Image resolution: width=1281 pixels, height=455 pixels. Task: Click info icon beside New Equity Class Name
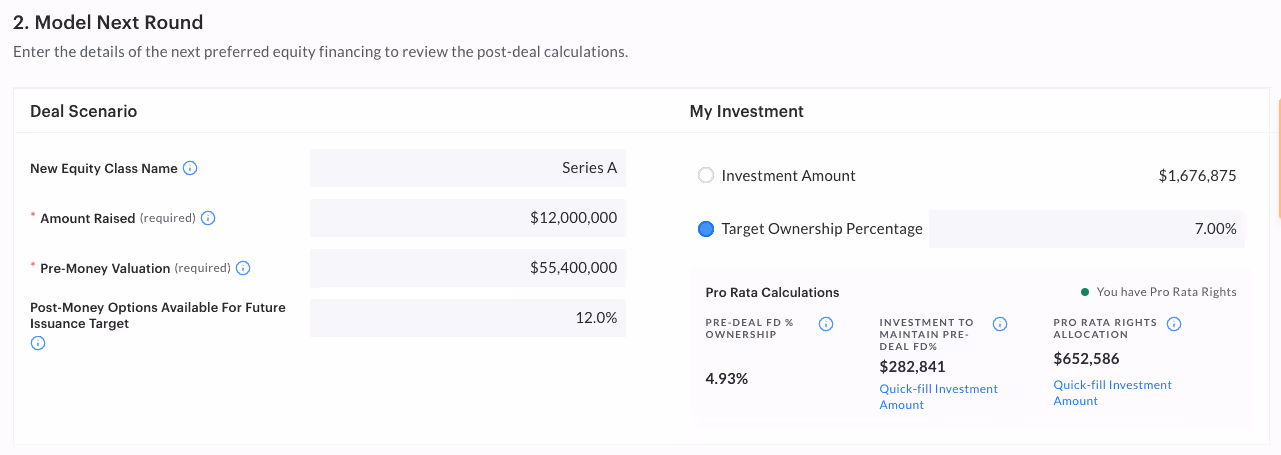coord(190,168)
